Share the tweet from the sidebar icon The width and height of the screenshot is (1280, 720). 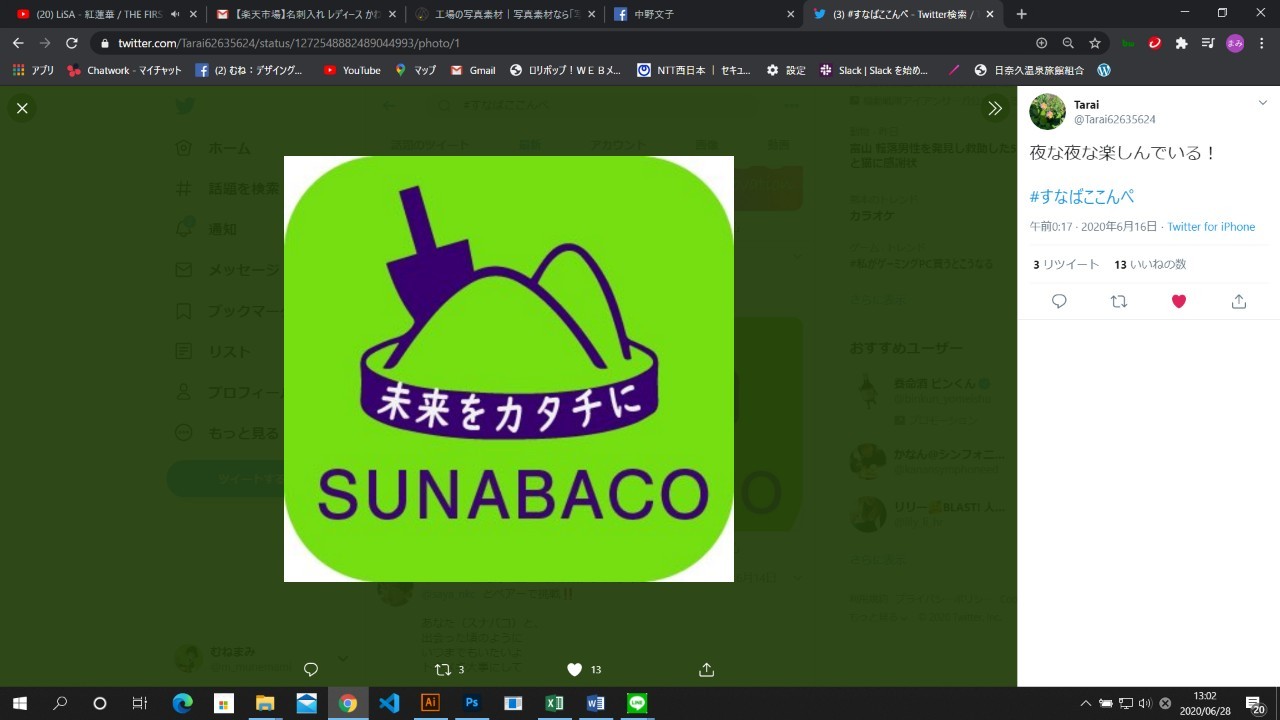click(x=1239, y=301)
